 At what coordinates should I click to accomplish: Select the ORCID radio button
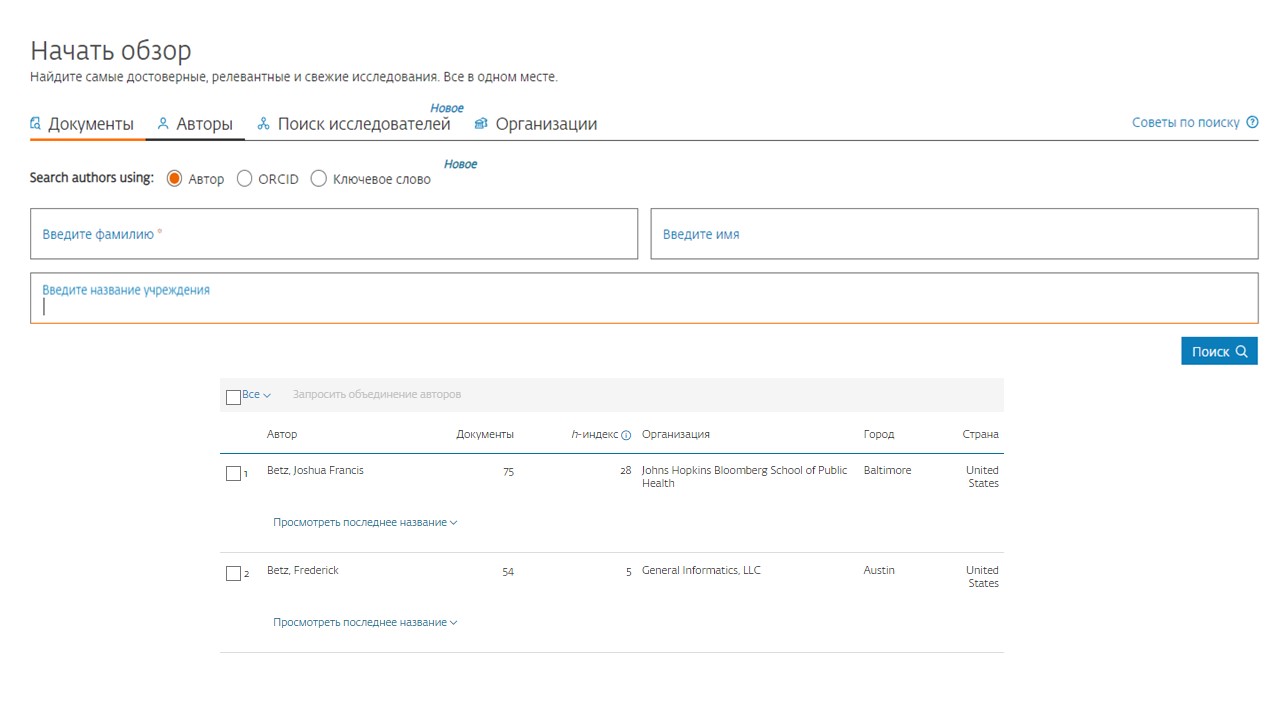point(245,179)
